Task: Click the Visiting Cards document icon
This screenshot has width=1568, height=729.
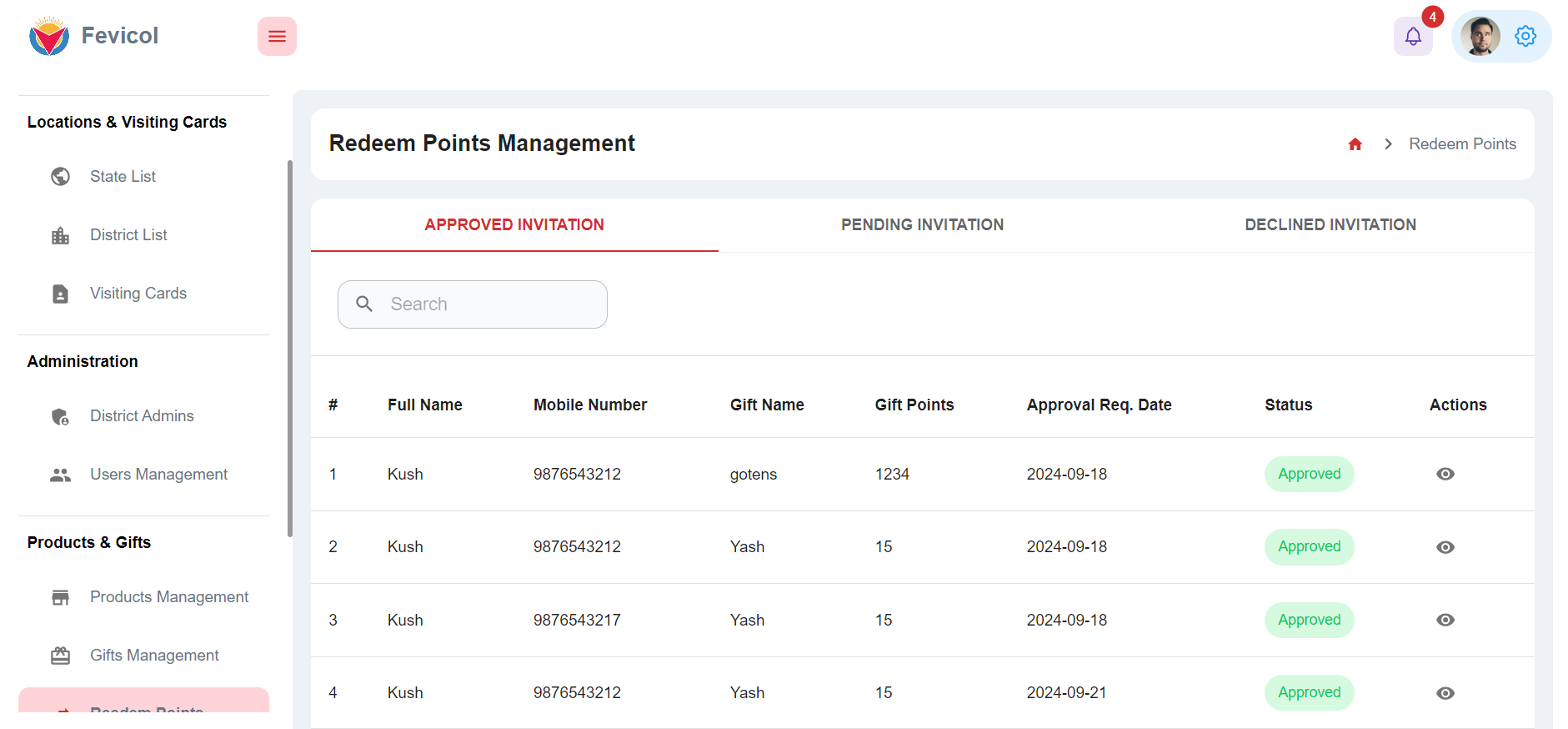Action: click(61, 294)
